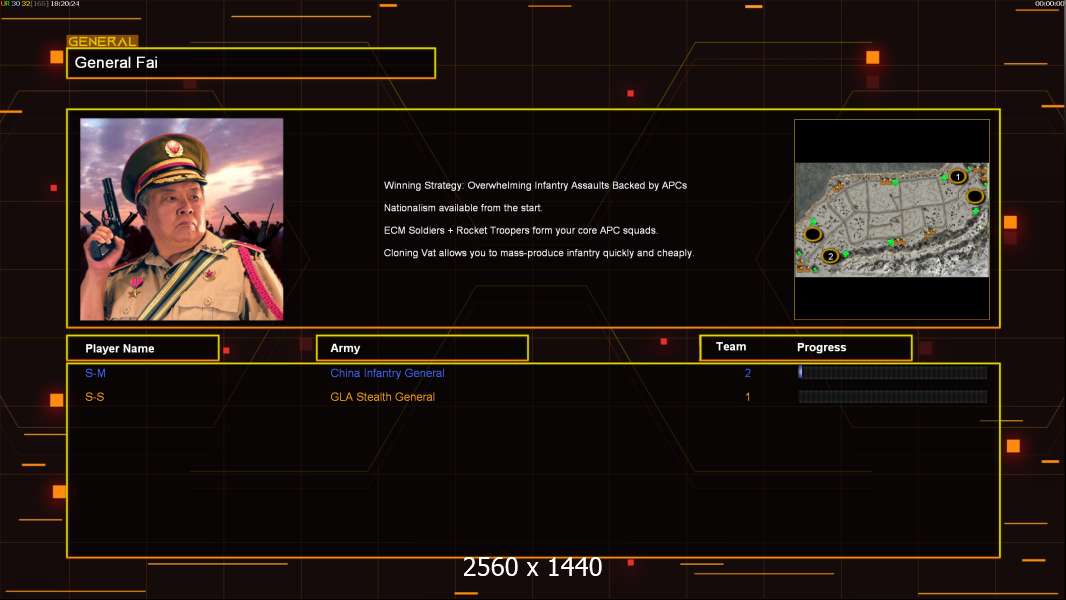Click S-S's loading progress bar
The image size is (1066, 600).
[892, 397]
